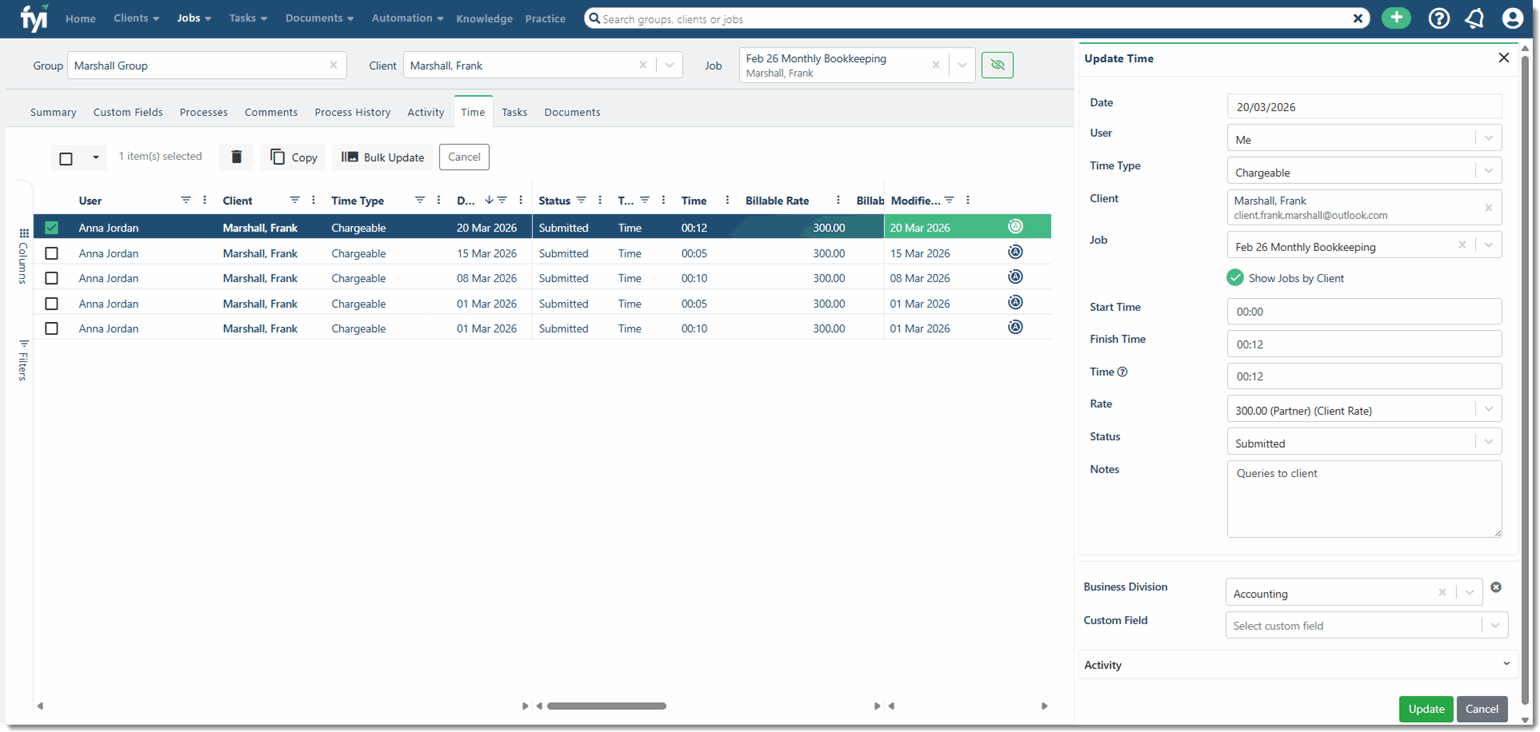Open the Rate dropdown
The width and height of the screenshot is (1540, 732).
(x=1364, y=409)
